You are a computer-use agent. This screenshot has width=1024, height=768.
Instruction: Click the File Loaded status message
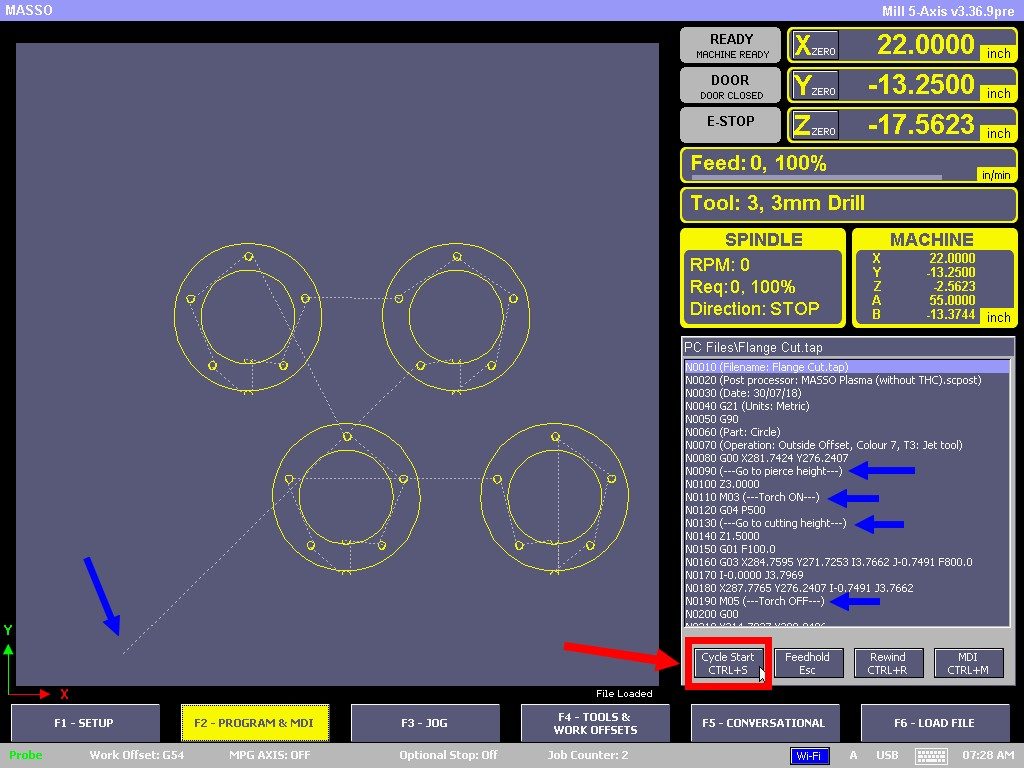click(x=624, y=694)
